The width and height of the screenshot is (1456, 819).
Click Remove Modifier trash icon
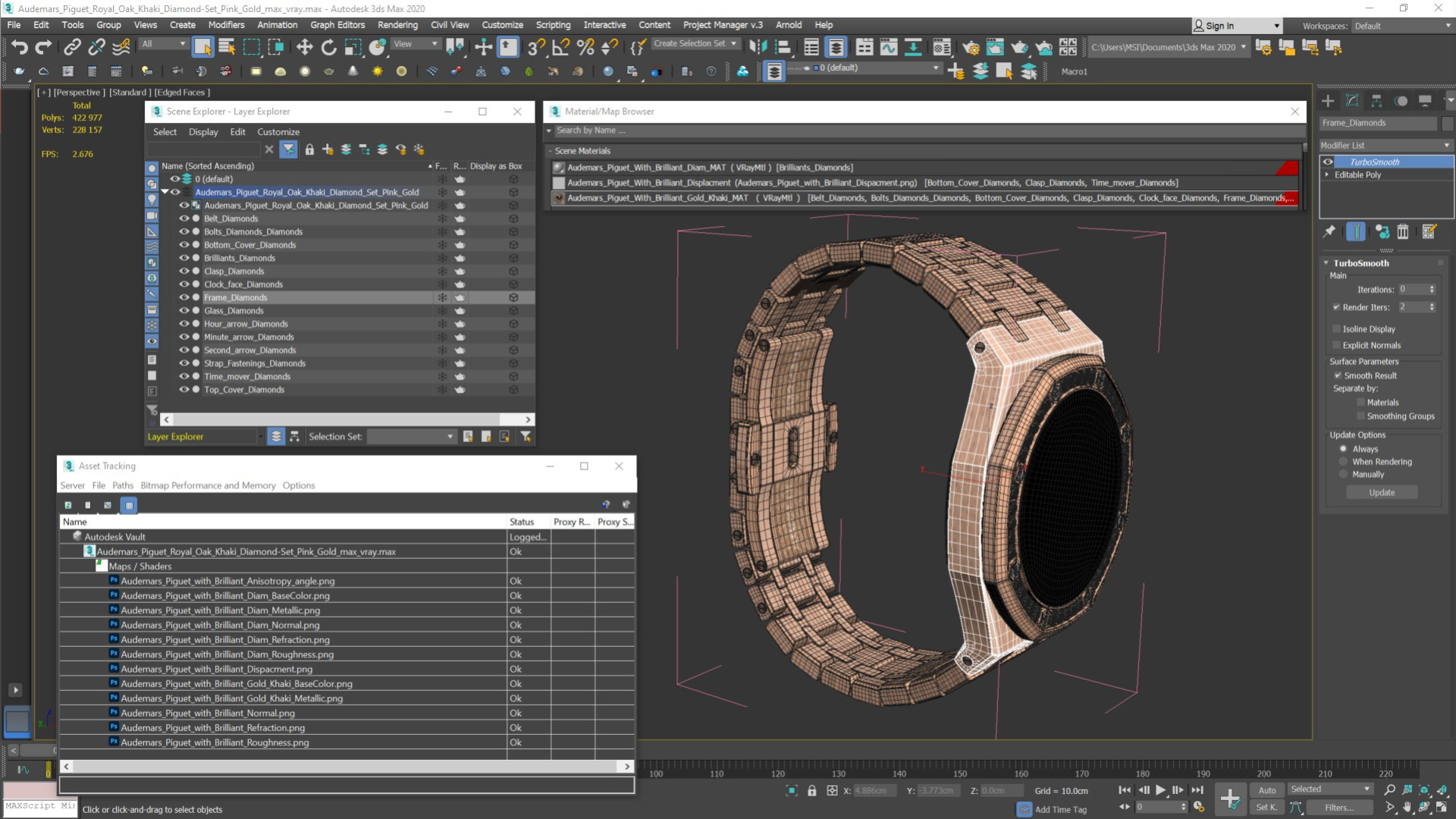click(x=1403, y=231)
